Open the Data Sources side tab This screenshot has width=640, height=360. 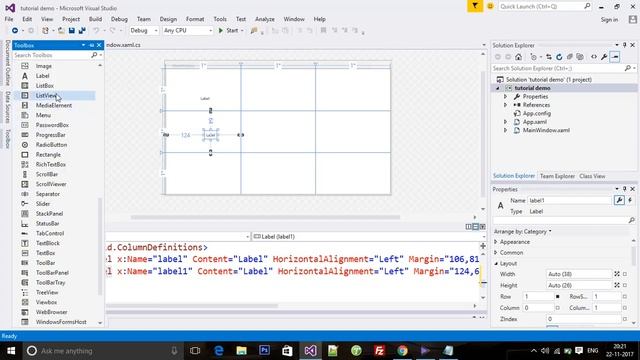7,107
